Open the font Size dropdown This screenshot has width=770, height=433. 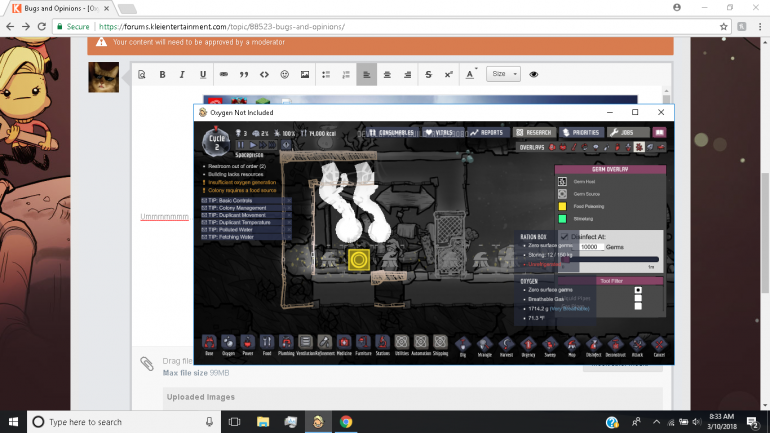click(x=503, y=74)
